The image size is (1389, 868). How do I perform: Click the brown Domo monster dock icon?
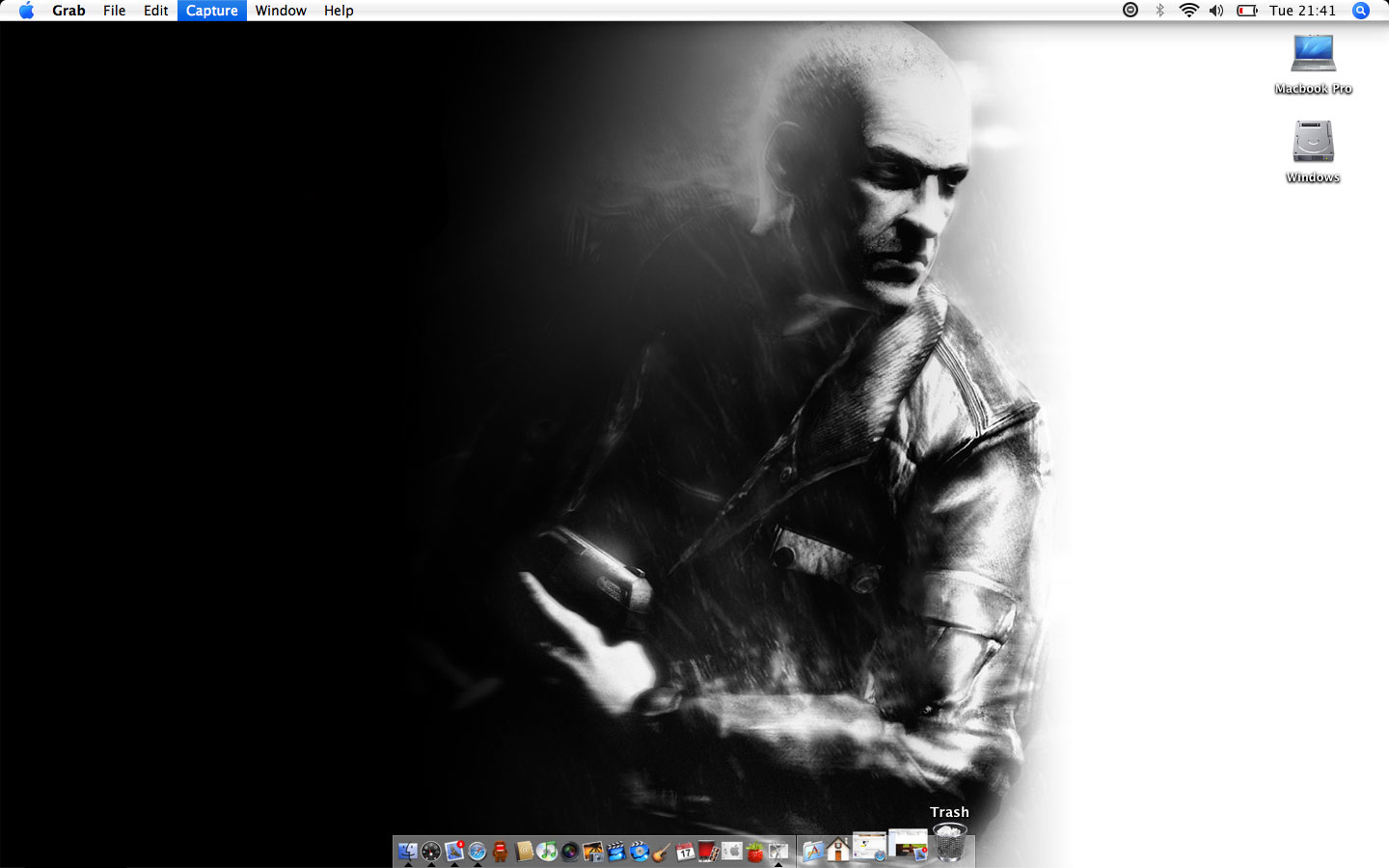(x=500, y=851)
